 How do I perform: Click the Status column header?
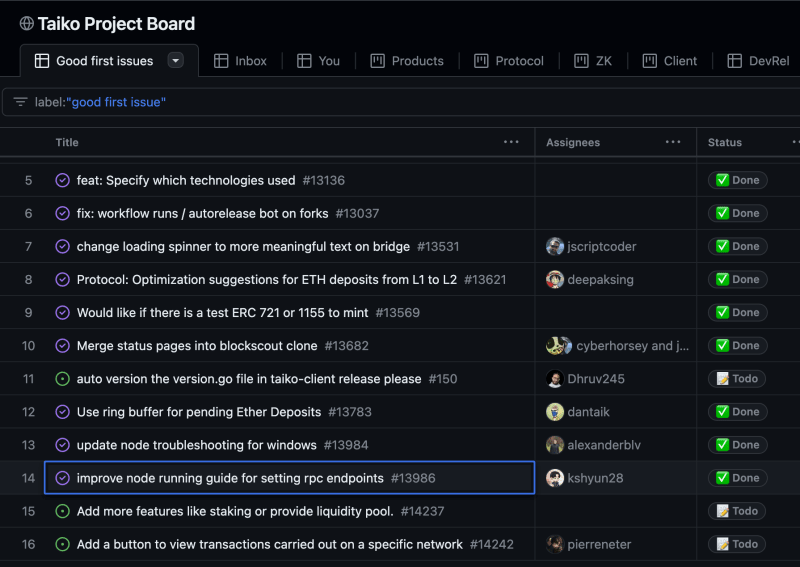[724, 142]
